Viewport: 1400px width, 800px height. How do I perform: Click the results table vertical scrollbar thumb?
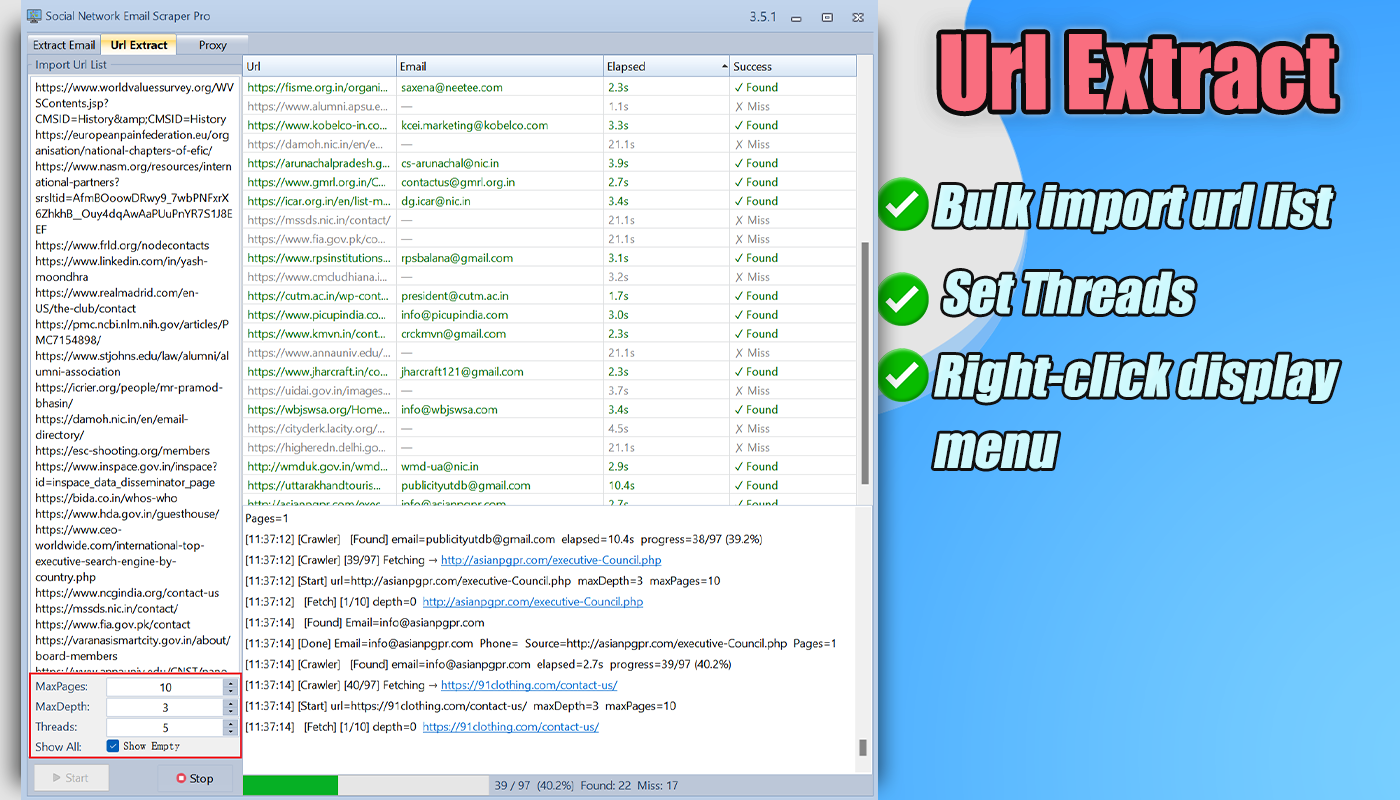coord(865,362)
